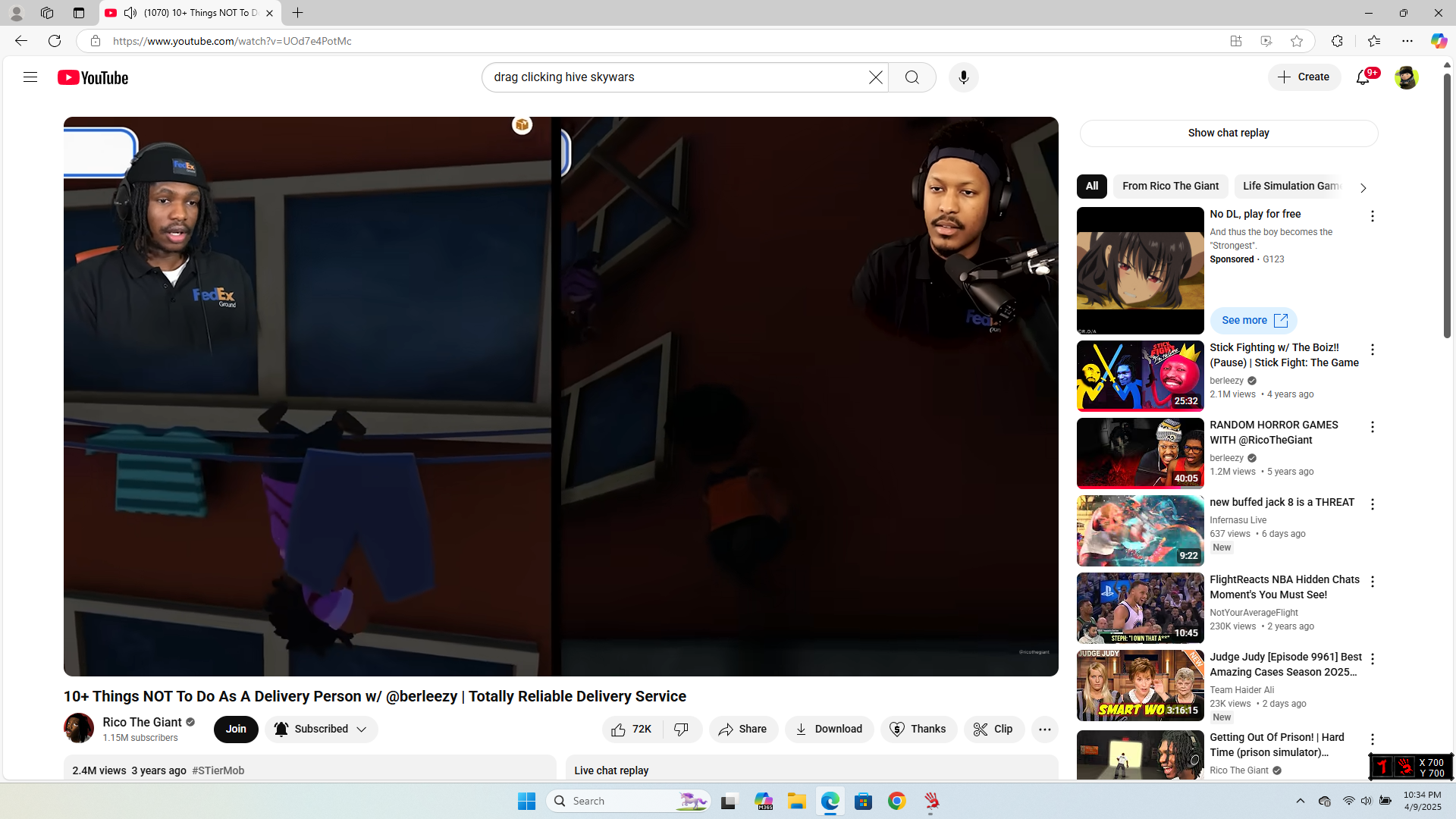Image resolution: width=1456 pixels, height=819 pixels.
Task: Select From Rico The Giant chip
Action: coord(1171,187)
